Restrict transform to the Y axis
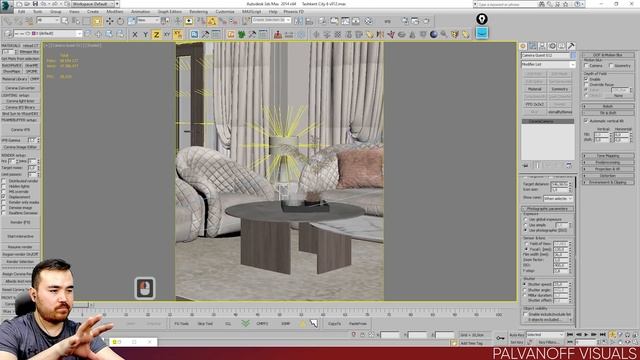Viewport: 640px width, 360px height. pos(145,35)
